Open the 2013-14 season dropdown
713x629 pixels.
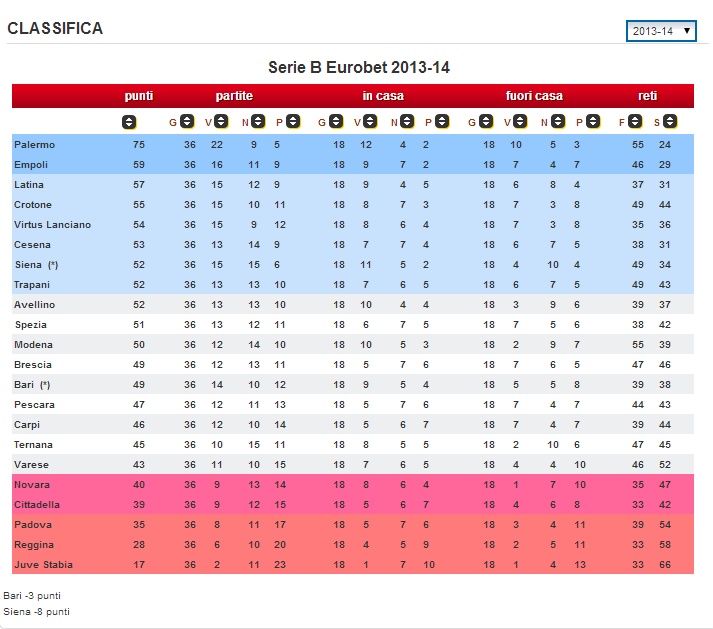click(661, 31)
